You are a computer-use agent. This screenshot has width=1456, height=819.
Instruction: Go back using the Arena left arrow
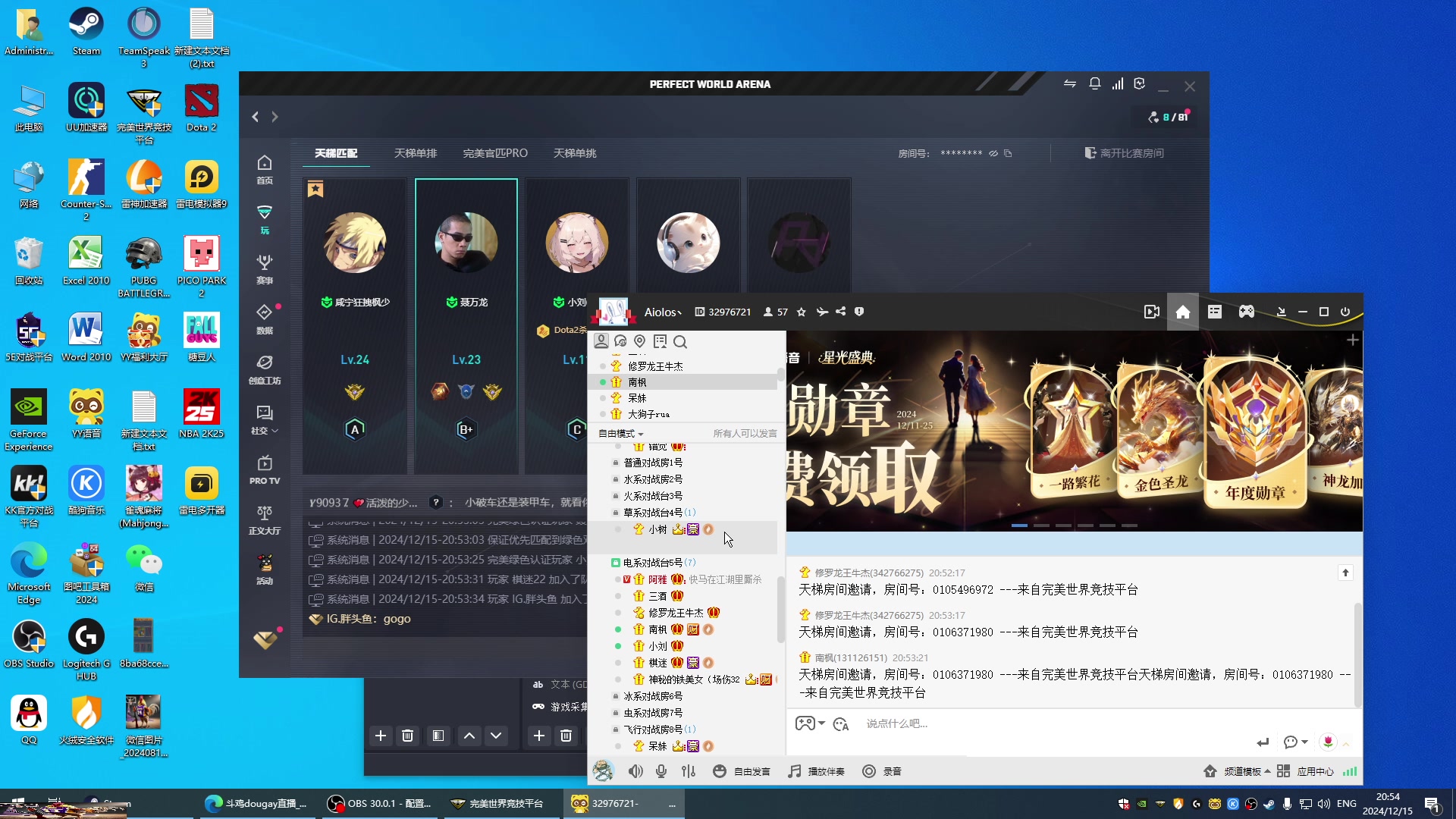coord(256,117)
